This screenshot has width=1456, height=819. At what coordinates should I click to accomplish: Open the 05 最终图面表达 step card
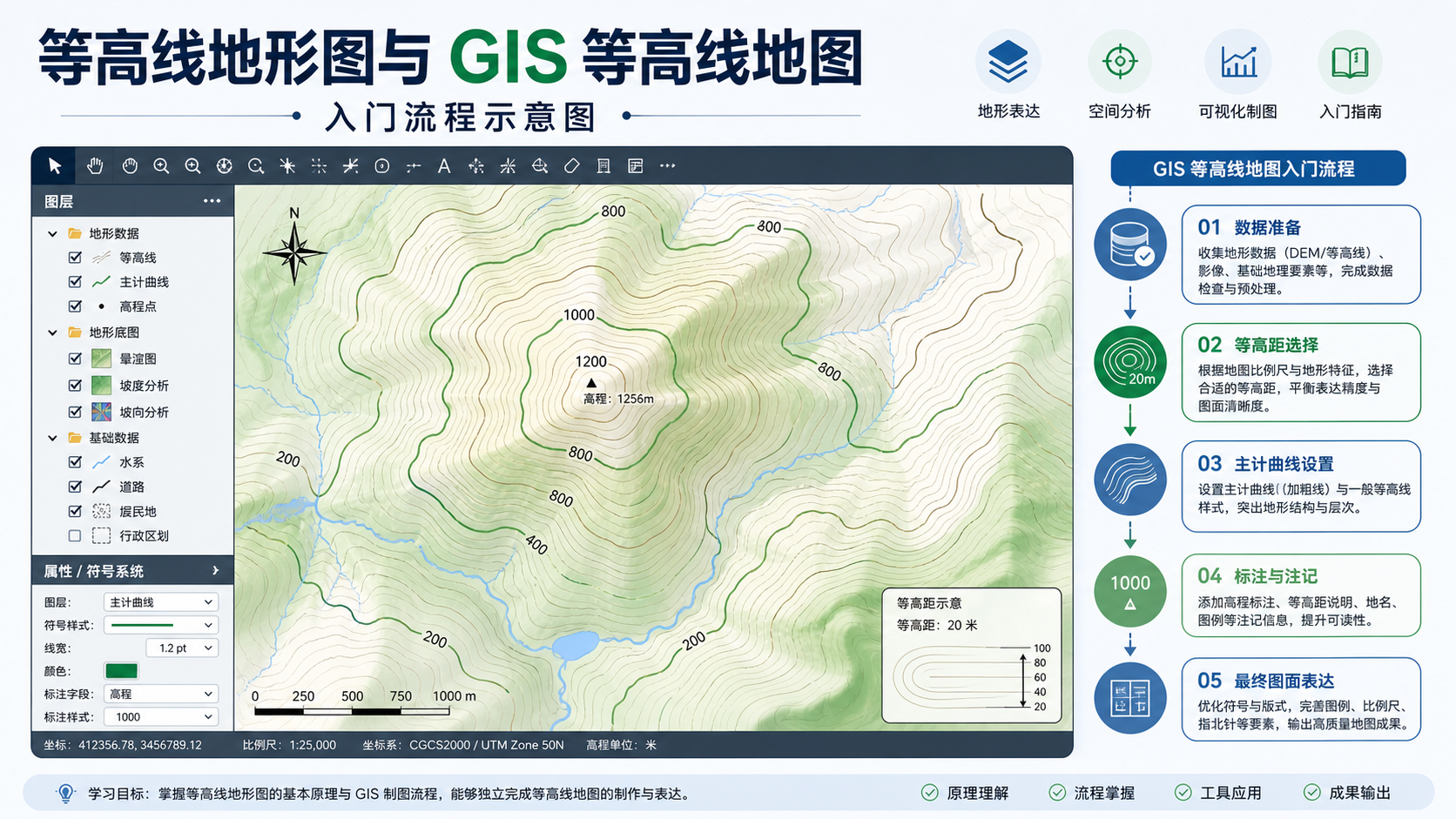[1301, 699]
